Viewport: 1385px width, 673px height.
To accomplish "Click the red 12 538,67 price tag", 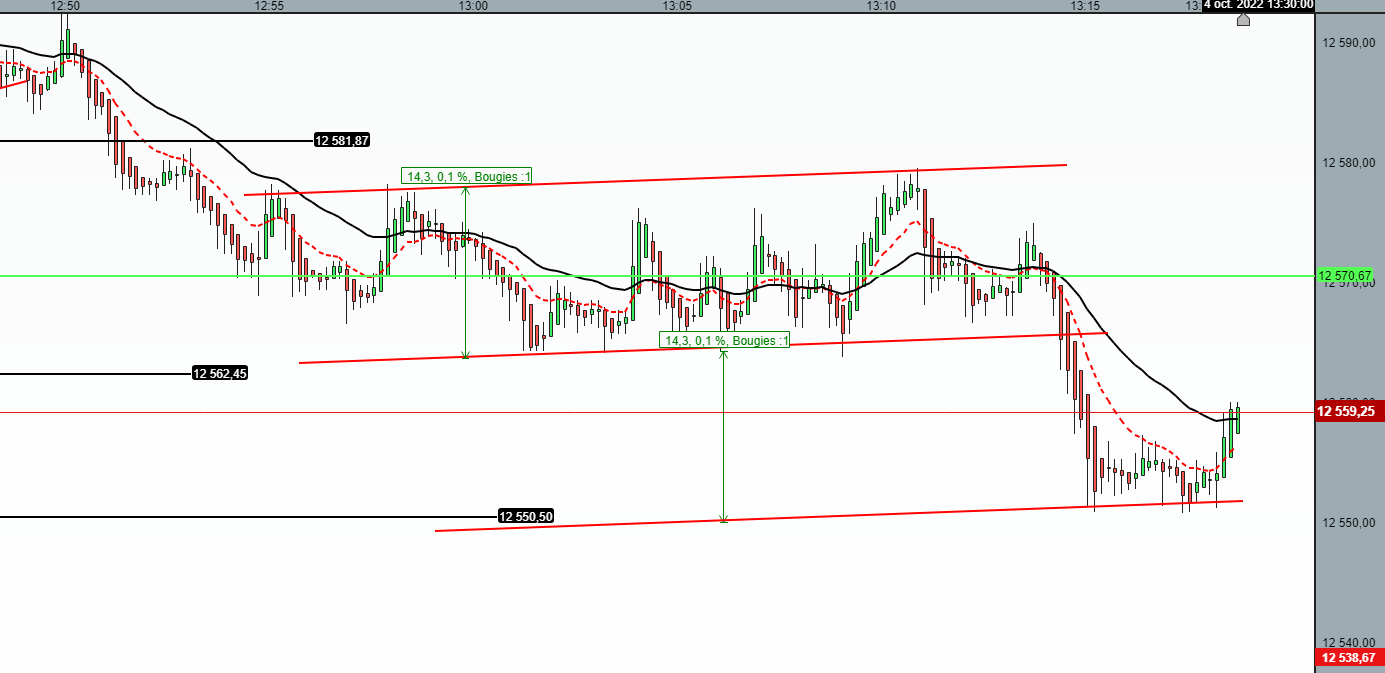I will click(x=1349, y=658).
